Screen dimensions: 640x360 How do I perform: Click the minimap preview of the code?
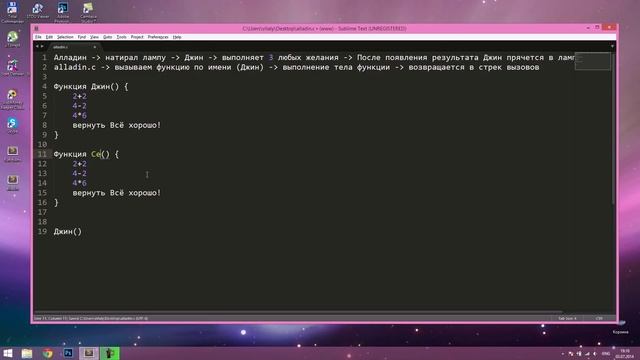coord(593,61)
